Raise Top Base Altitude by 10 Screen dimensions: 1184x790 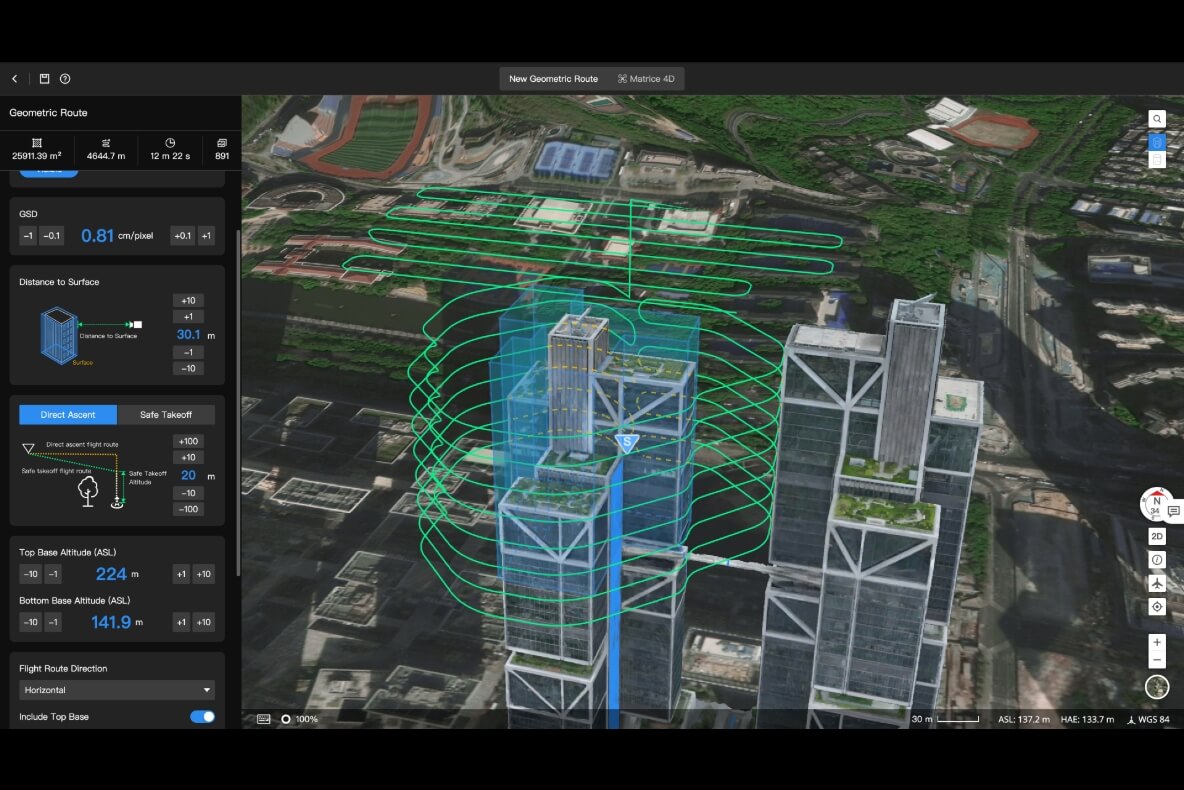(x=203, y=574)
